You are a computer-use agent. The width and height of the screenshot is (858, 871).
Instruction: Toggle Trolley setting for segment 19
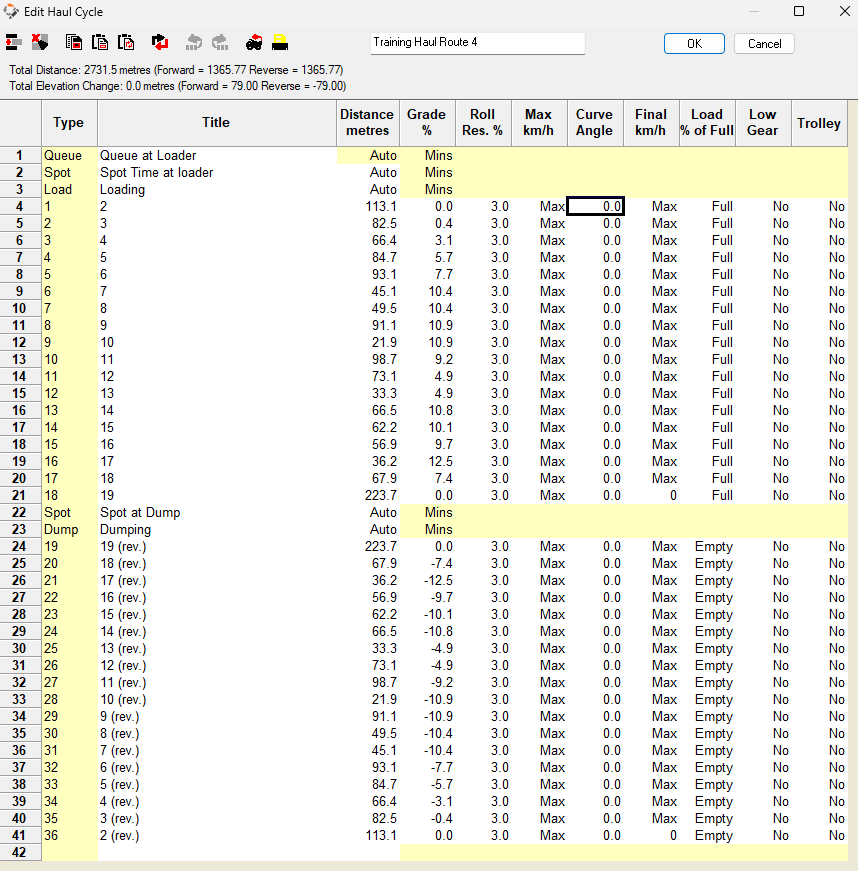[819, 546]
